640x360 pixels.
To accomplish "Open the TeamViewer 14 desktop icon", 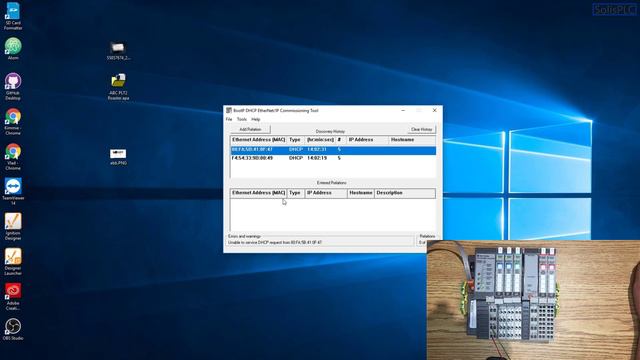I will 13,191.
